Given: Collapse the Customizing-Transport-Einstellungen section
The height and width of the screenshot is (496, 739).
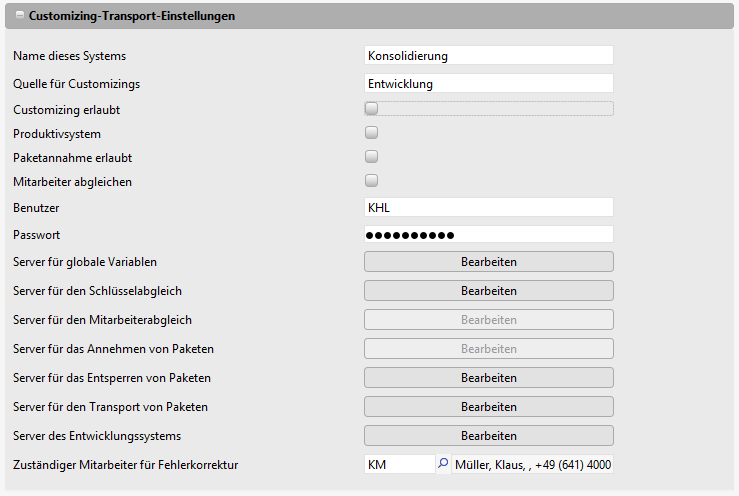Looking at the screenshot, I should pyautogui.click(x=19, y=16).
